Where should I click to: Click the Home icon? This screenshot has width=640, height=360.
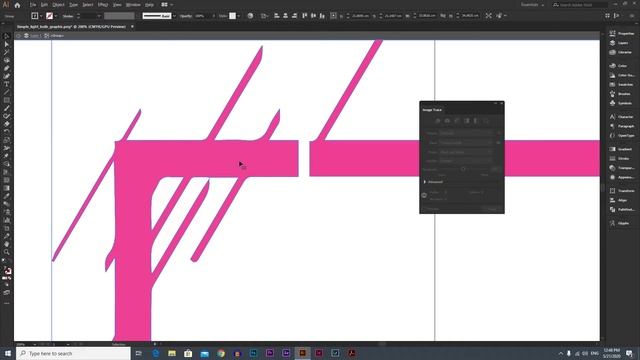click(x=17, y=5)
